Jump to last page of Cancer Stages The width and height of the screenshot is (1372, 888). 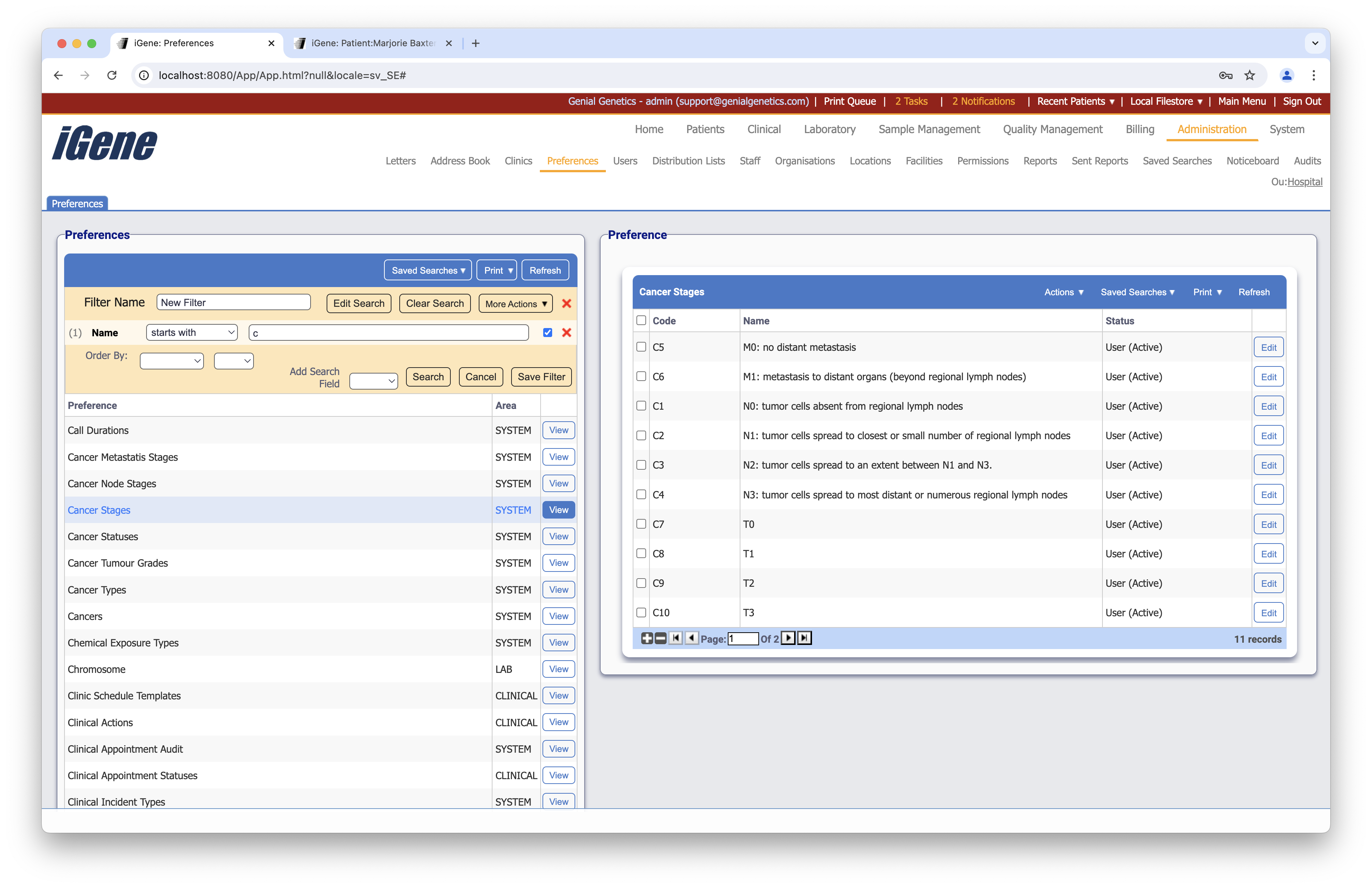tap(804, 638)
